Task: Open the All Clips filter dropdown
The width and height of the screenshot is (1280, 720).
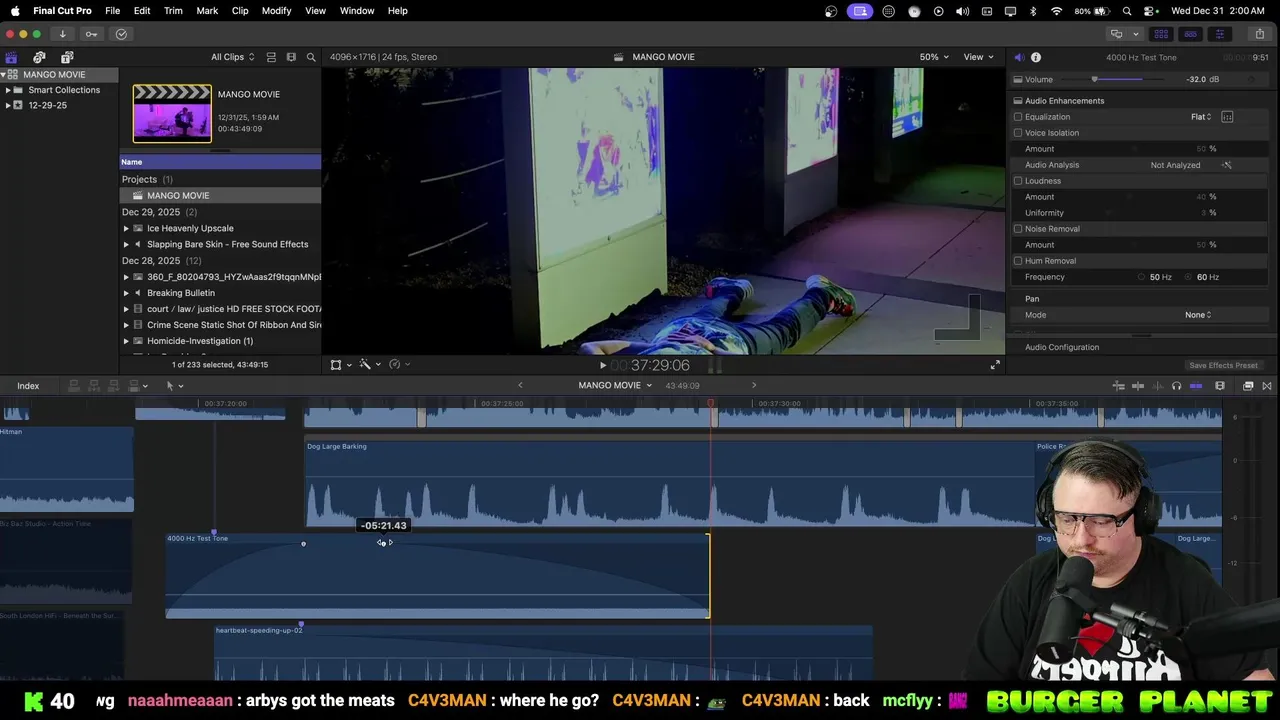Action: tap(232, 57)
